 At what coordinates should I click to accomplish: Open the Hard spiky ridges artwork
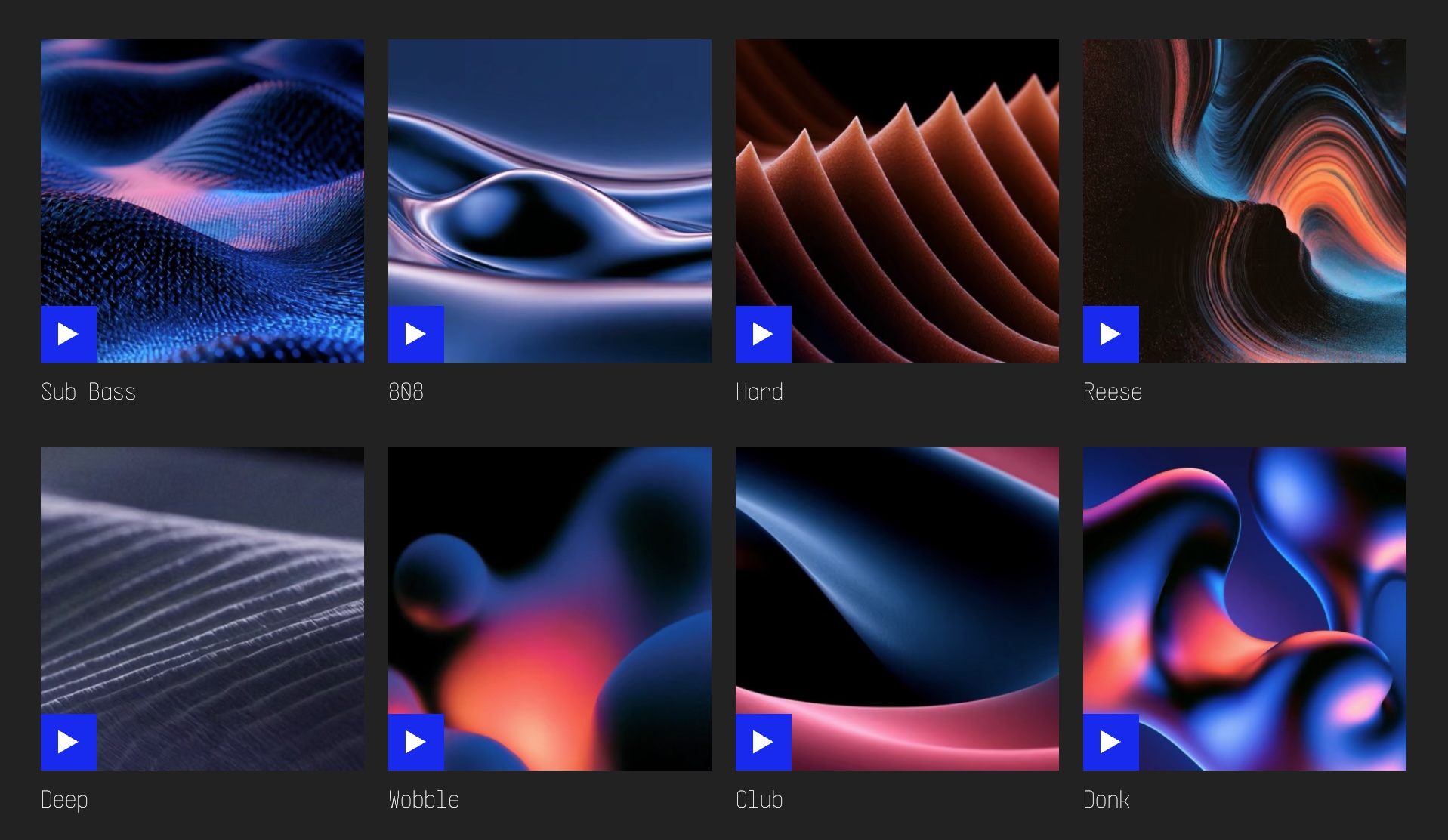coord(897,201)
